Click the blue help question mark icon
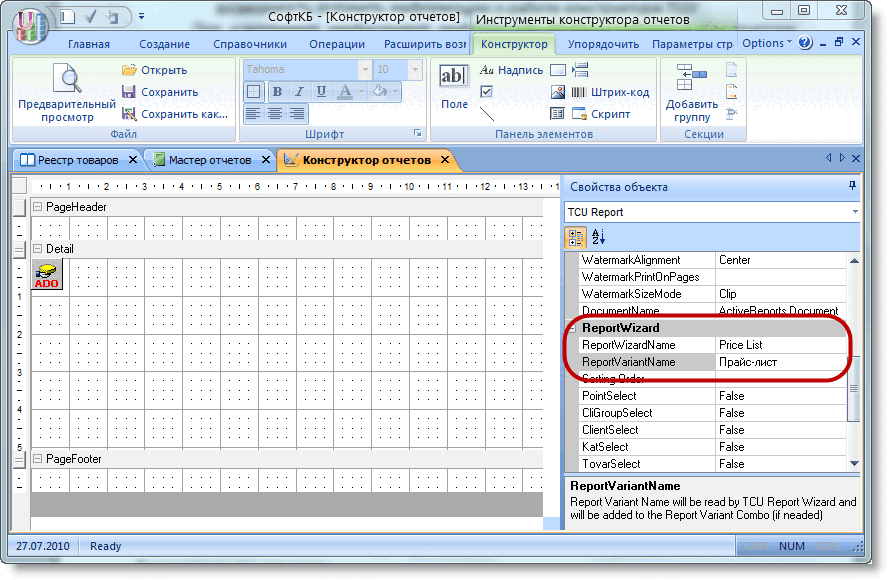 [805, 42]
